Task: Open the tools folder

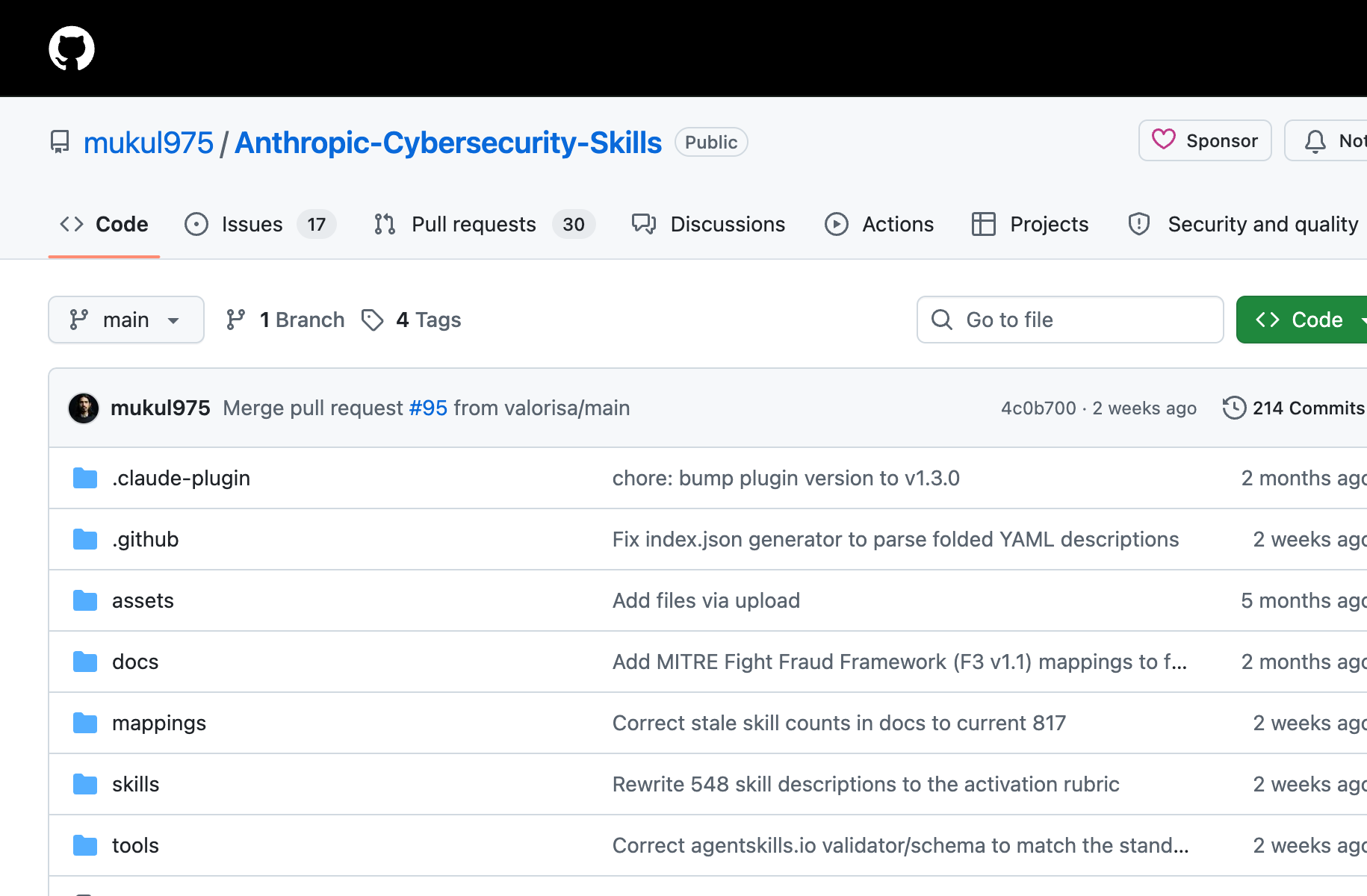Action: pyautogui.click(x=135, y=845)
